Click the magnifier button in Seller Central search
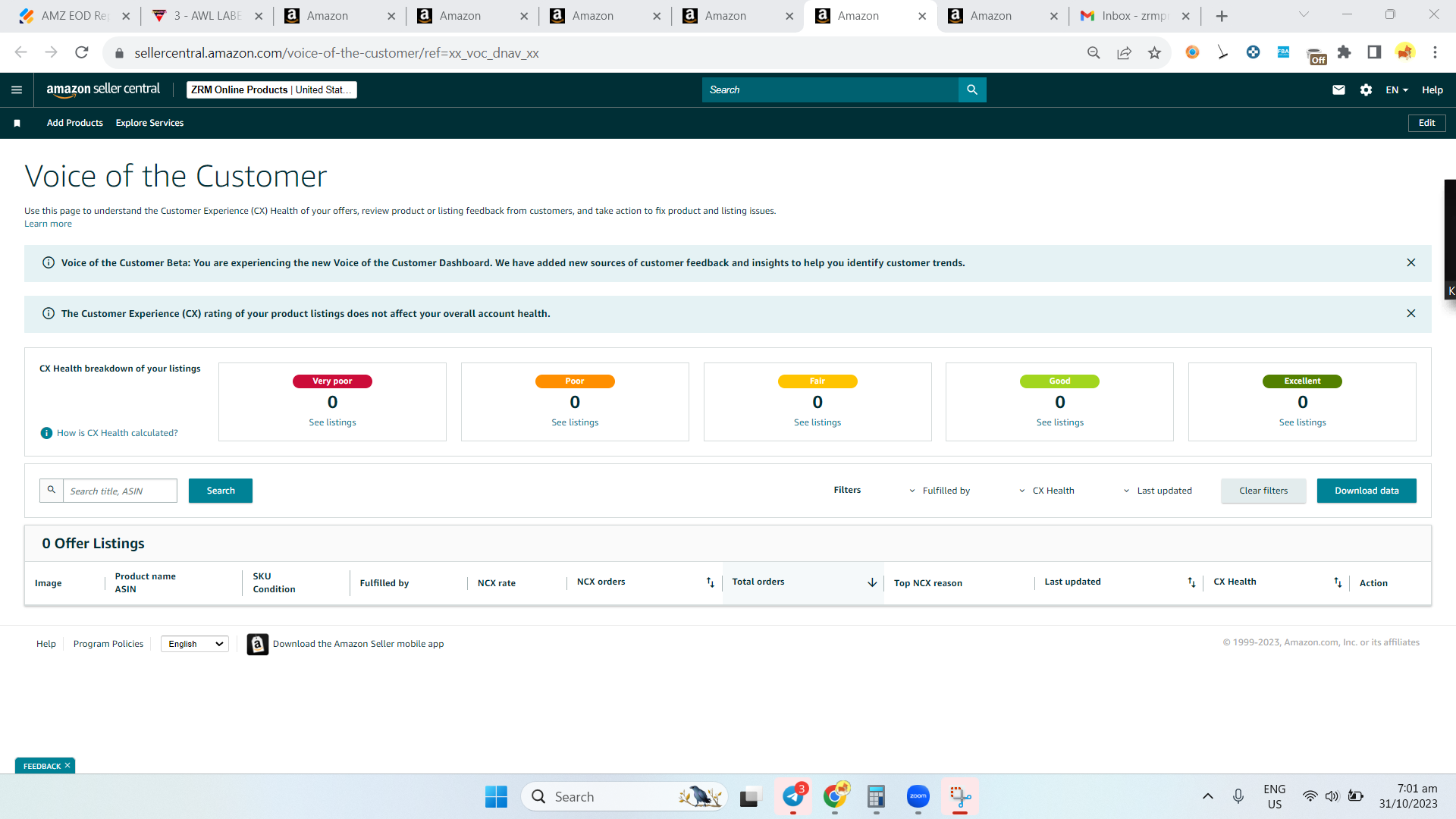This screenshot has height=819, width=1456. (972, 89)
